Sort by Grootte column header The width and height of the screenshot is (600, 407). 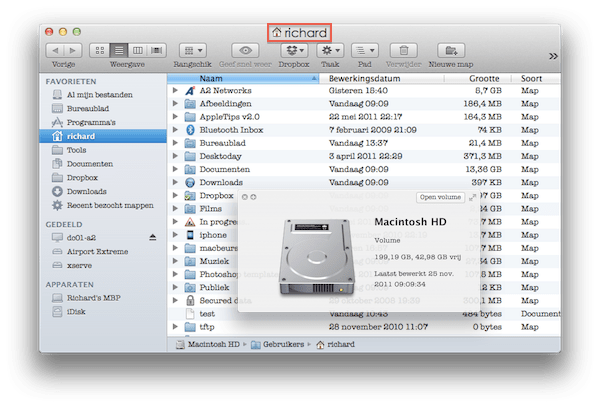coord(477,78)
